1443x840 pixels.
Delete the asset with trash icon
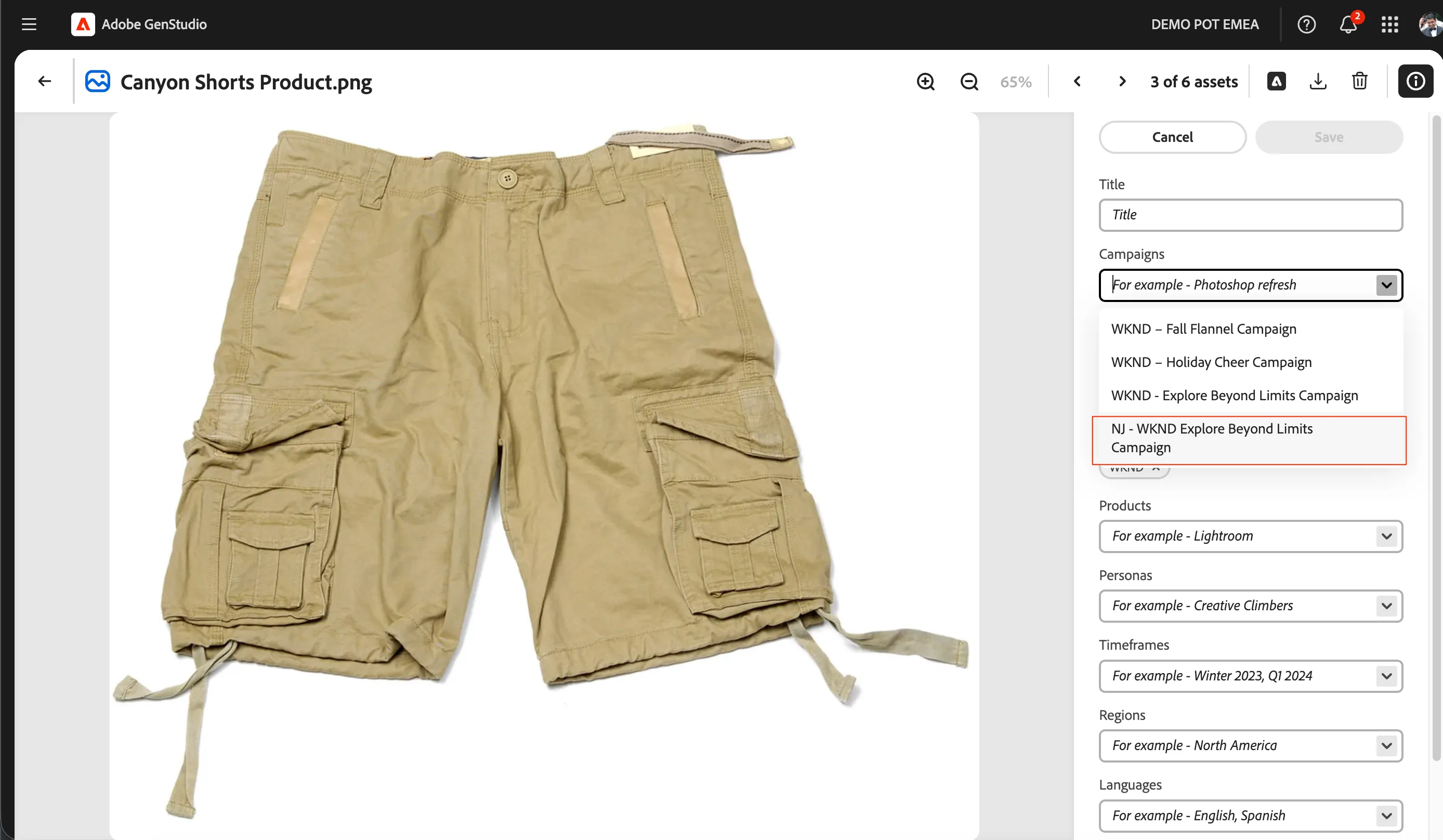point(1359,81)
